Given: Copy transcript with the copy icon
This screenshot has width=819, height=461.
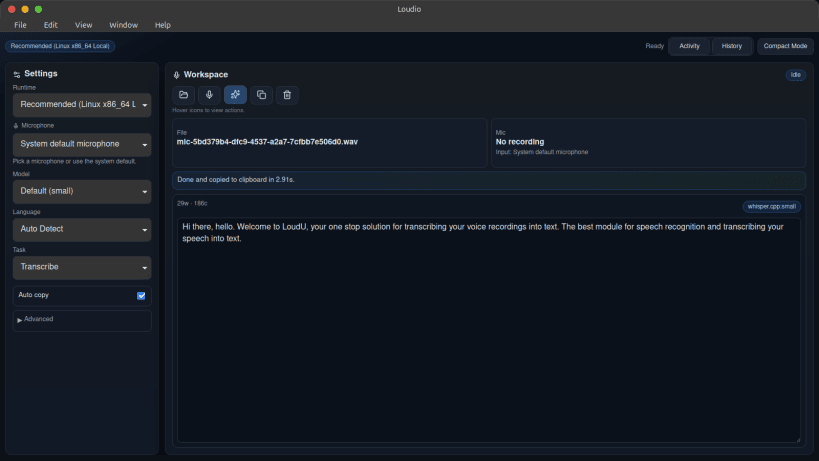Looking at the screenshot, I should tap(261, 95).
